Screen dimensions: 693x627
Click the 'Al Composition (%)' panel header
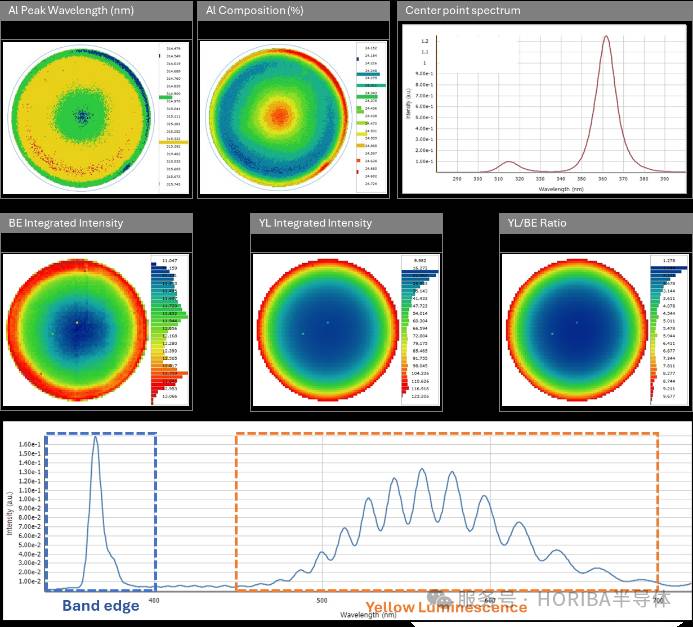tap(292, 11)
